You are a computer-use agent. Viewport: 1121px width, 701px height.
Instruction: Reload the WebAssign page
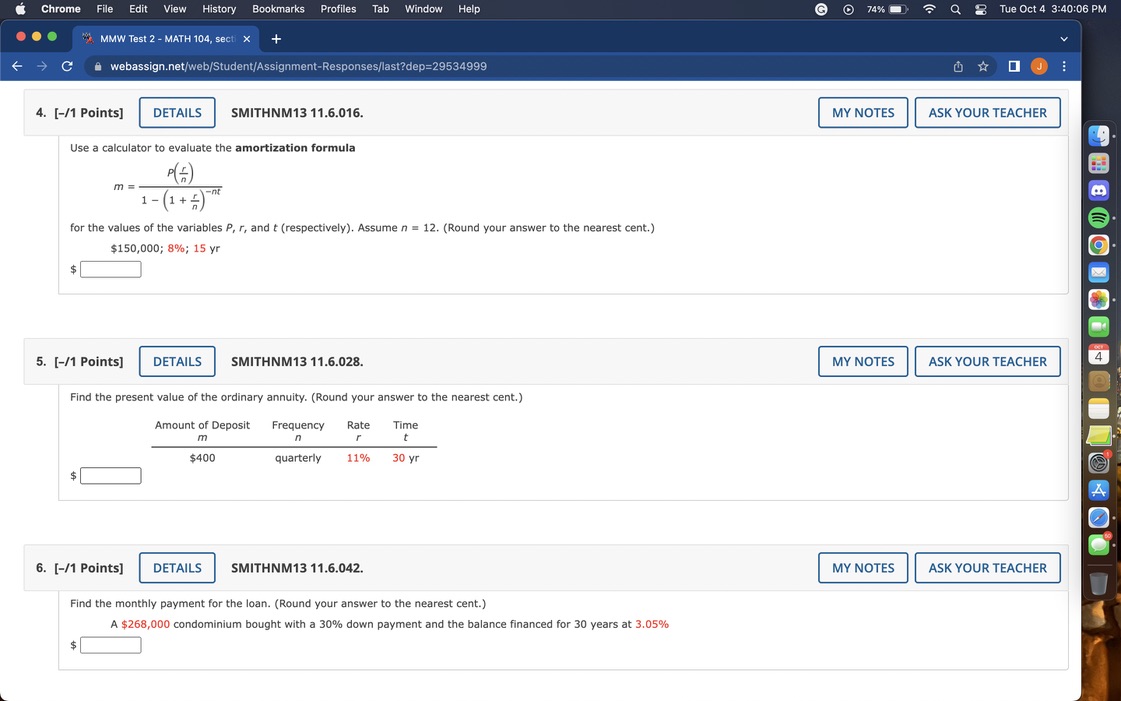[66, 66]
